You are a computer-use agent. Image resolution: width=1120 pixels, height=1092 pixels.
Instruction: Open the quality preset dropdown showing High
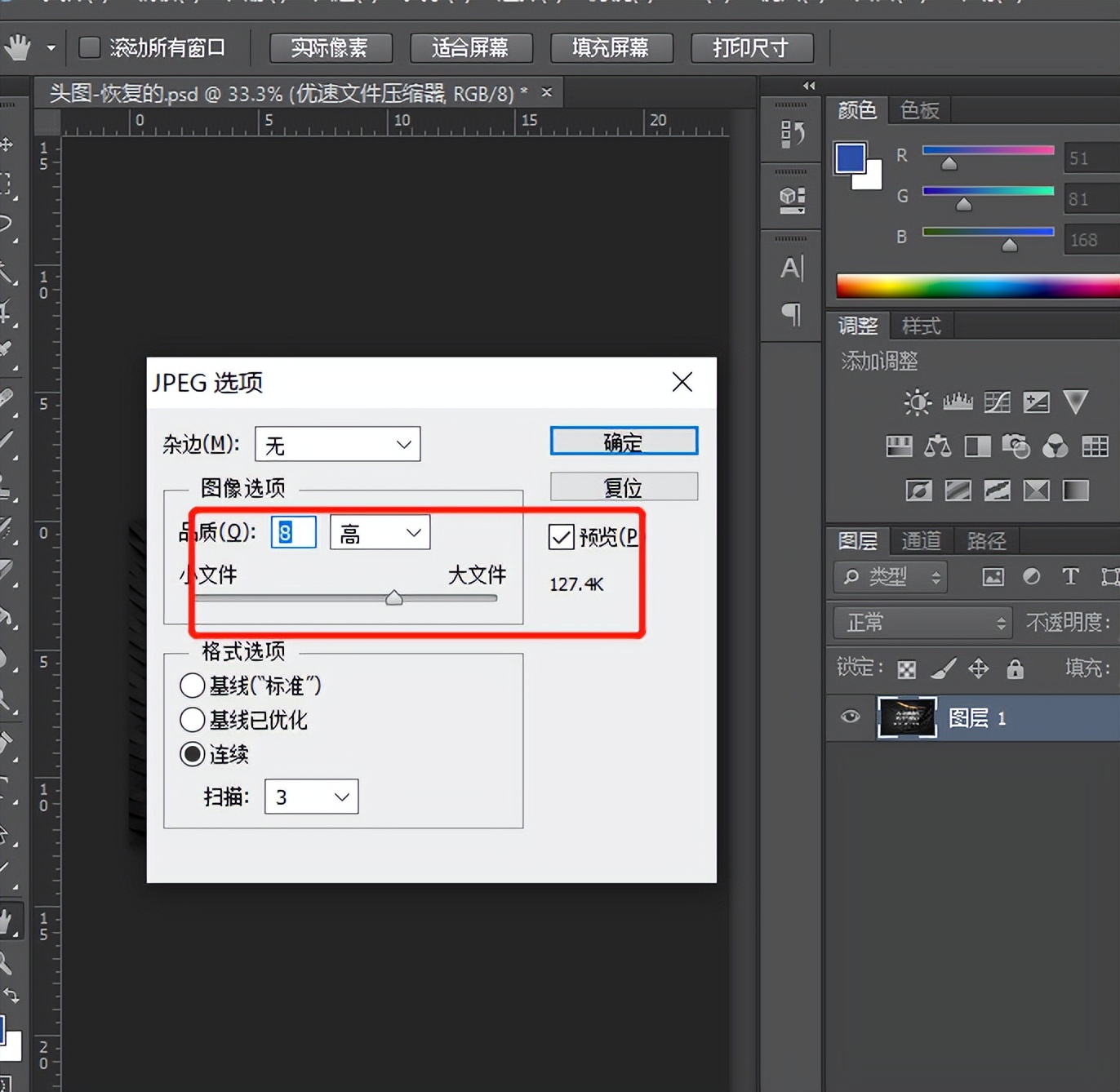(x=380, y=533)
